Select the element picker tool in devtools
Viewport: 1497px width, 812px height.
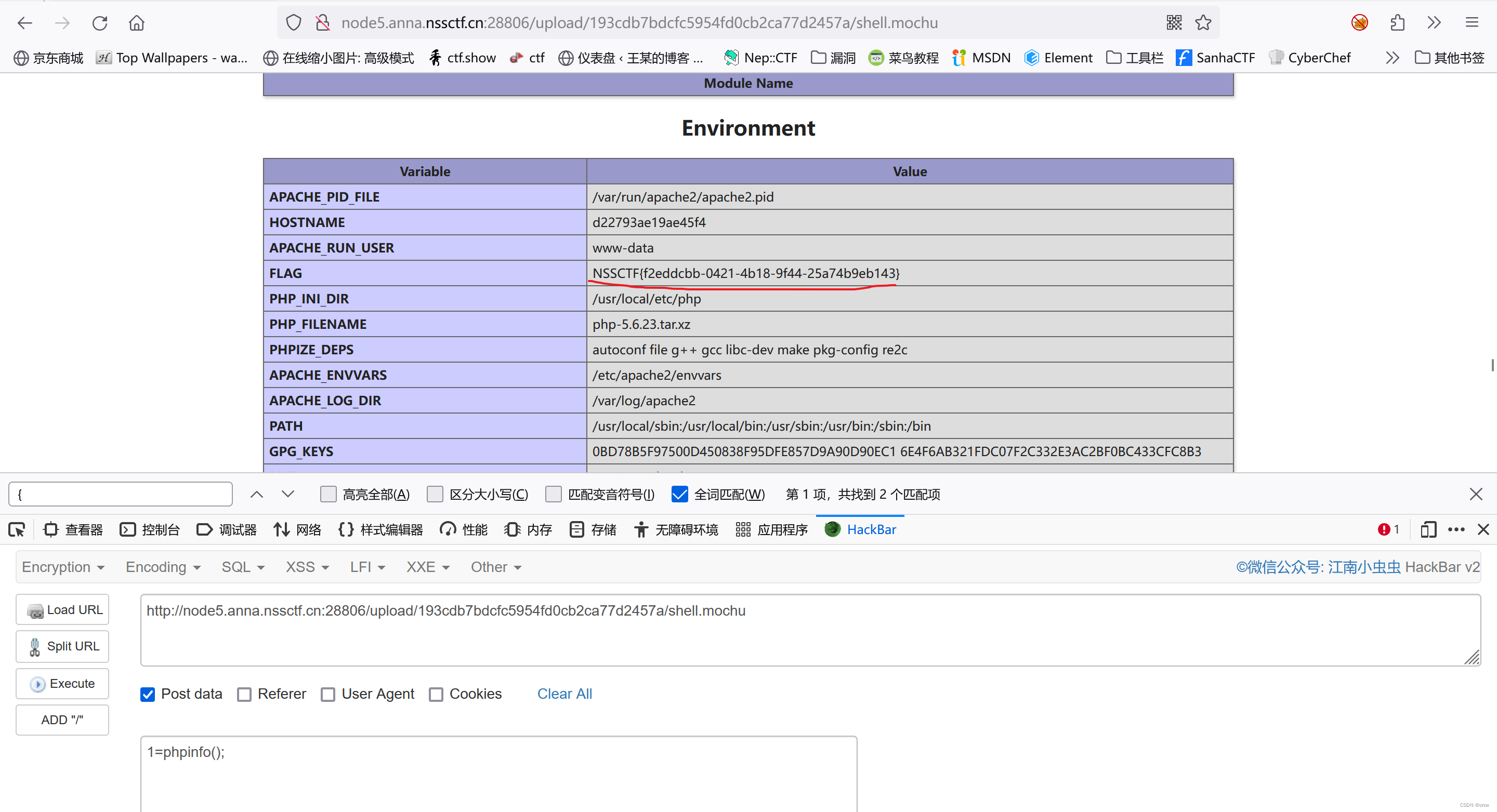pyautogui.click(x=16, y=529)
